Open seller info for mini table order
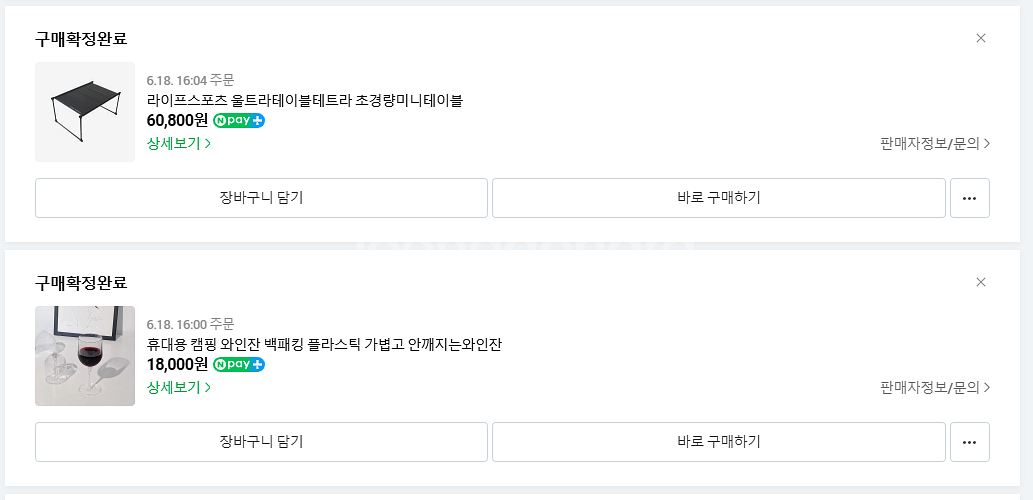This screenshot has height=500, width=1033. point(935,143)
